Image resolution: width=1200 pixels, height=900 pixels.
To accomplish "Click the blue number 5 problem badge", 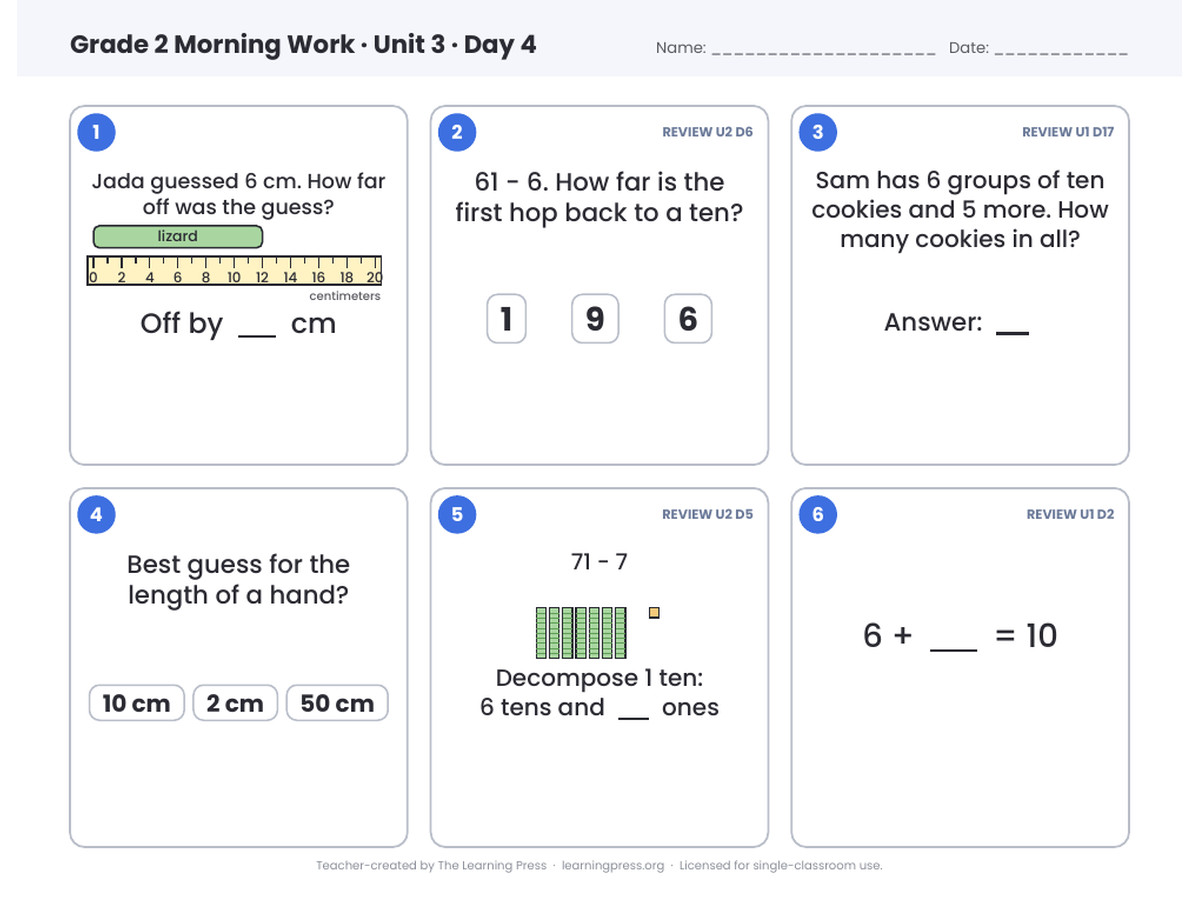I will (x=457, y=514).
